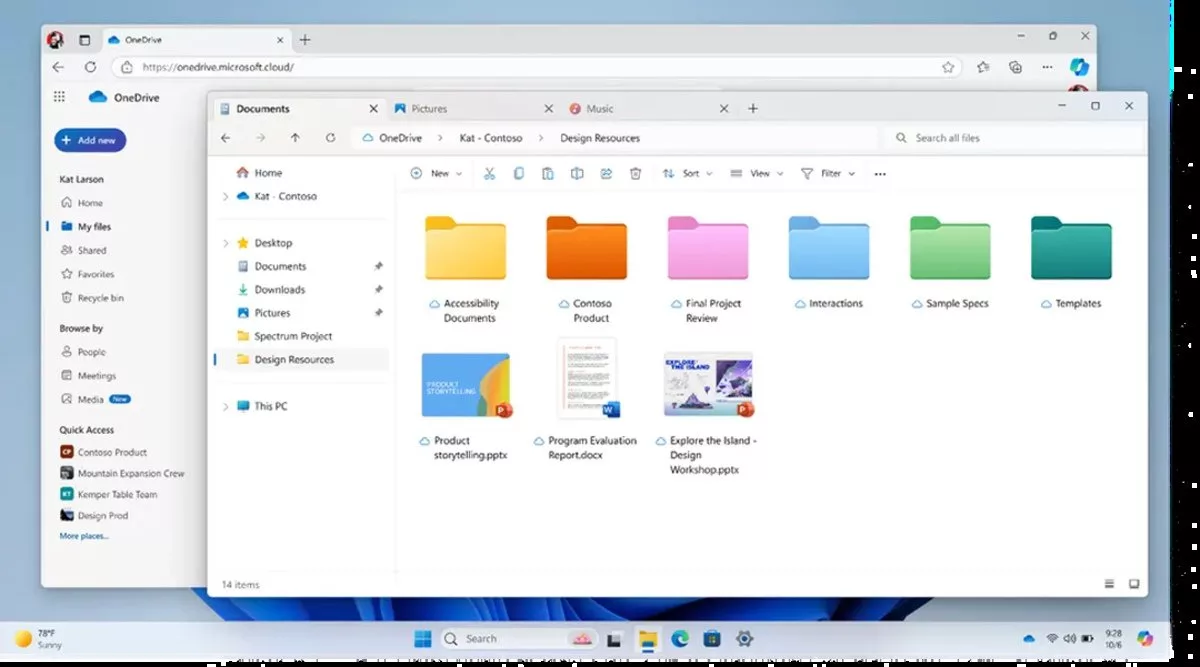Switch to the Pictures tab in File Explorer

coord(475,108)
